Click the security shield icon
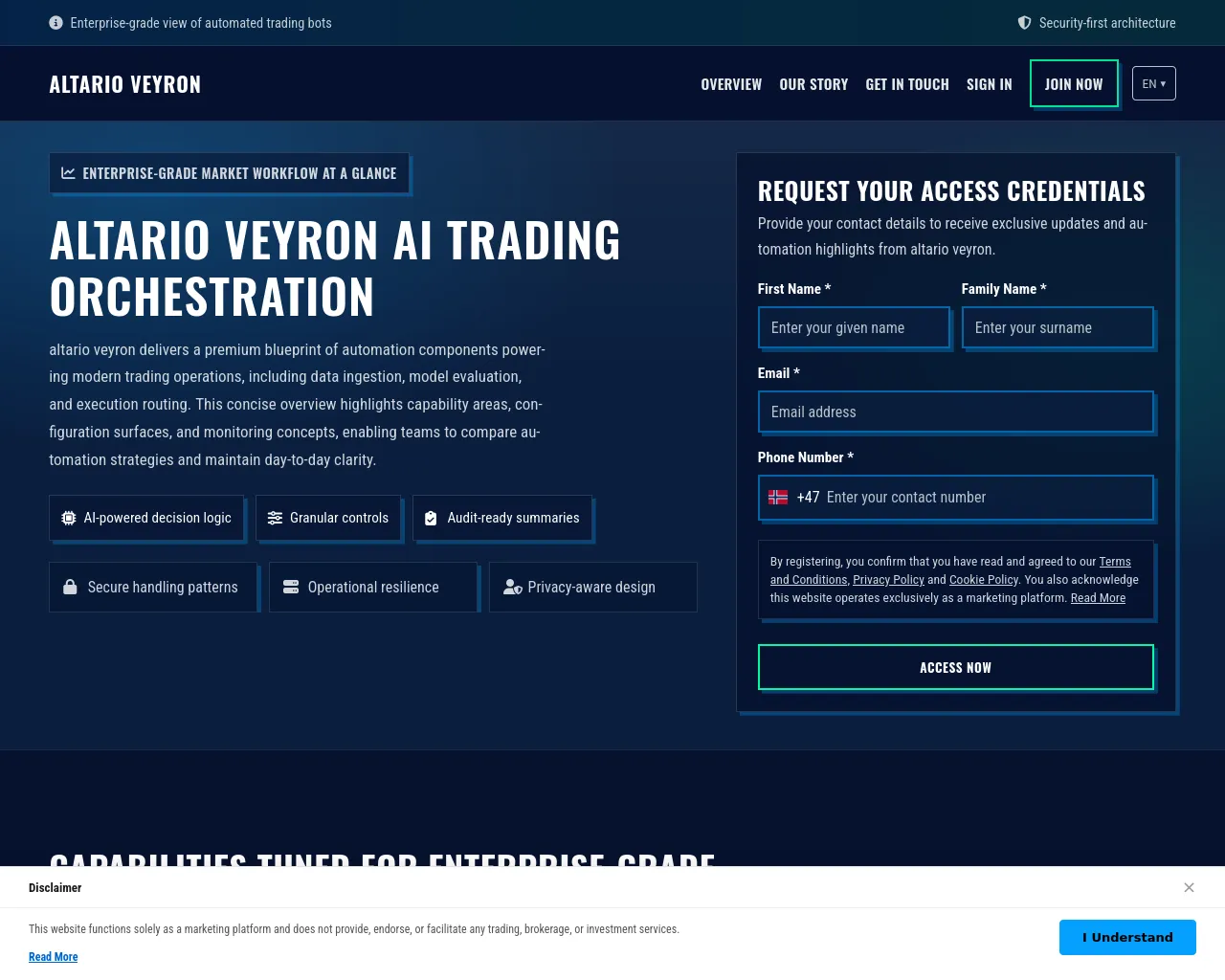 (1024, 23)
